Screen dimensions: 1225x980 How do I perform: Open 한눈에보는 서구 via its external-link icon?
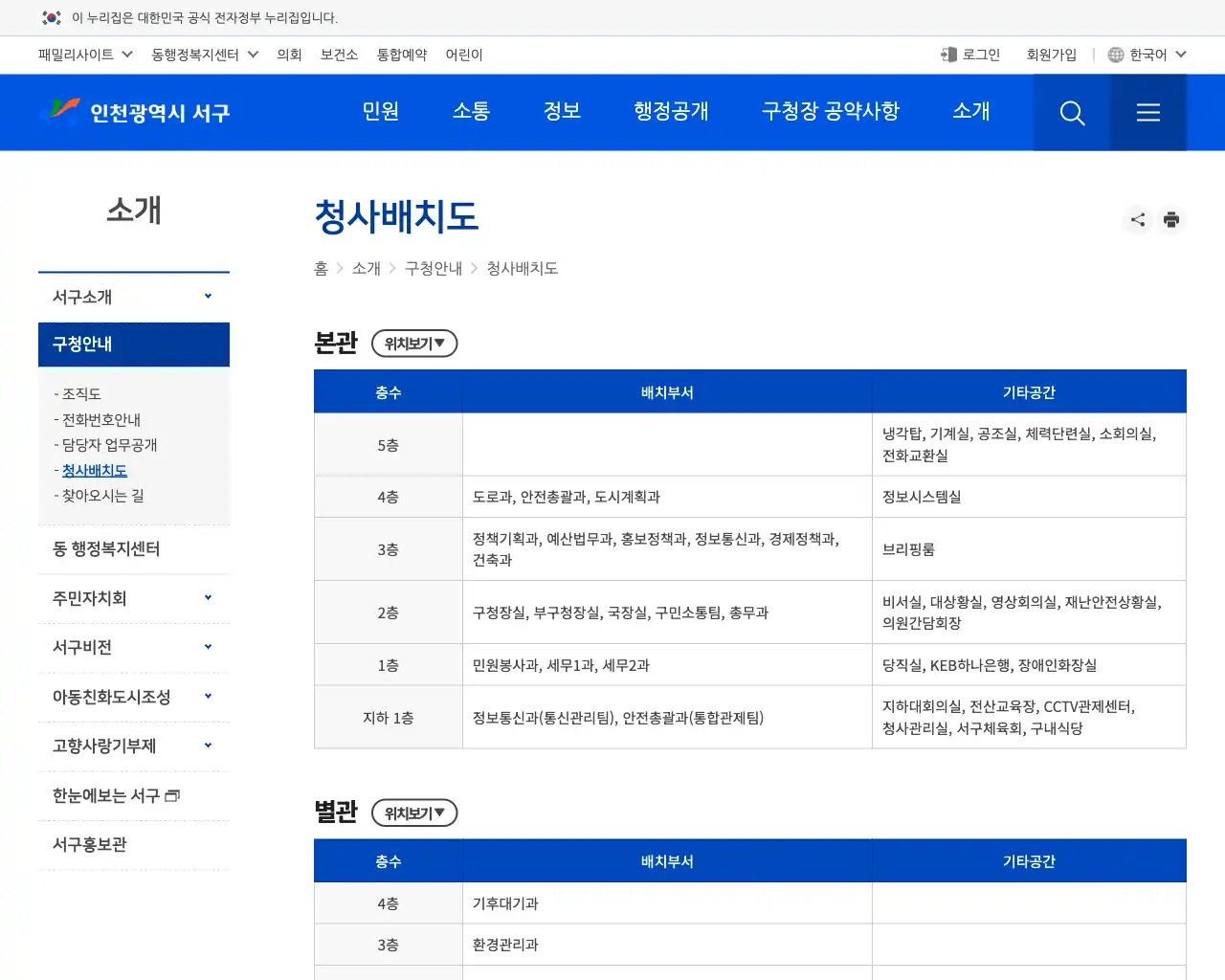[x=173, y=794]
